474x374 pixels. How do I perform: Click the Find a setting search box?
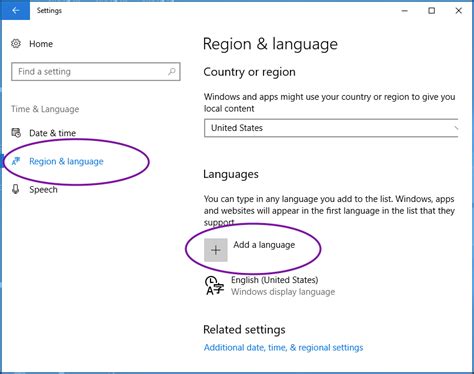pyautogui.click(x=96, y=71)
